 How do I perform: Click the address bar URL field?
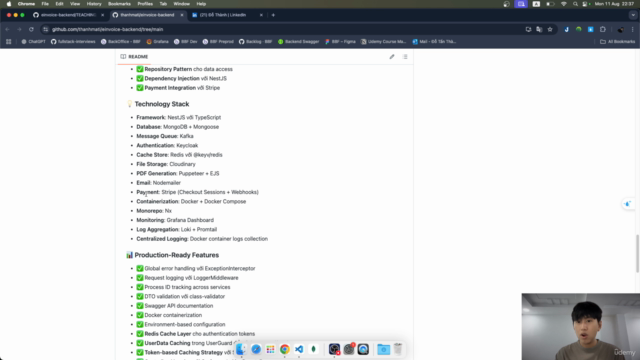tap(286, 29)
